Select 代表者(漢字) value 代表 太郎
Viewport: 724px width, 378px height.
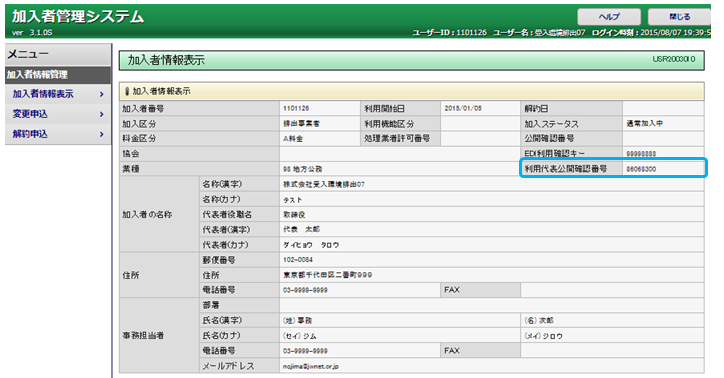coord(302,229)
